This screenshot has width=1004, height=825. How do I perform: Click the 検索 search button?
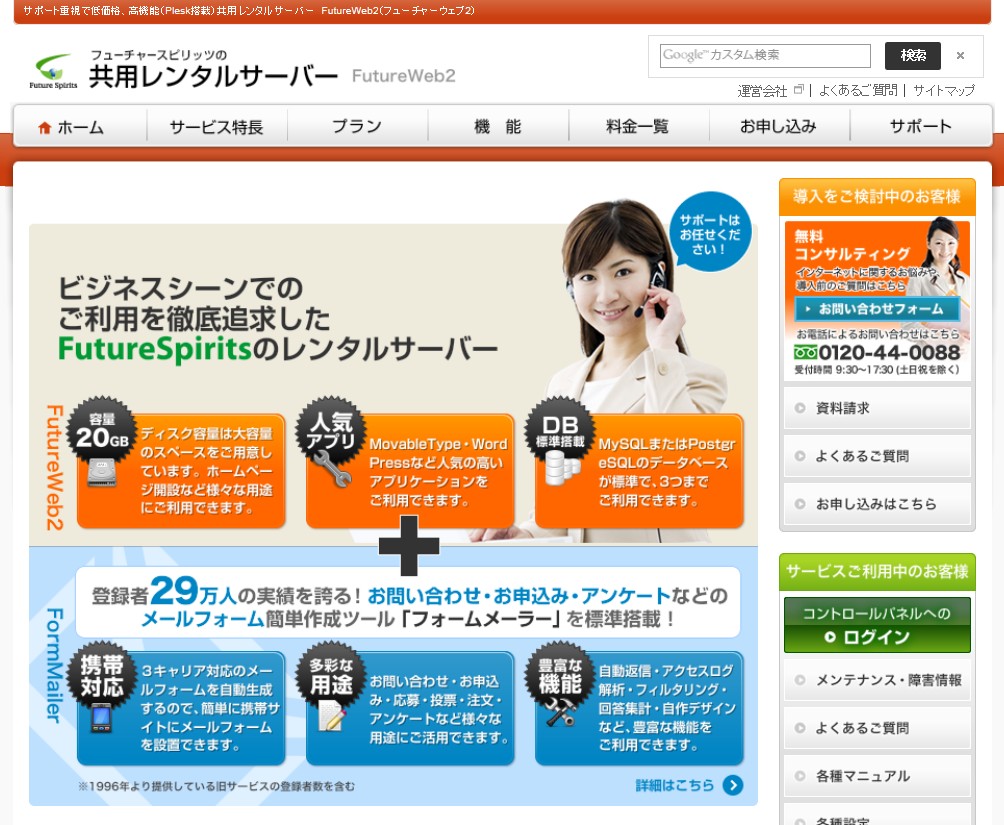[912, 56]
